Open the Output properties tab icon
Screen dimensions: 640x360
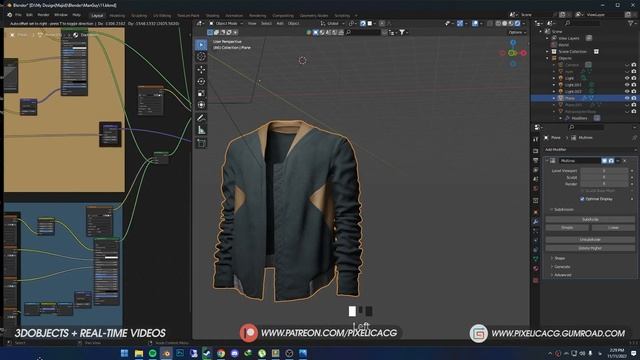[x=536, y=160]
